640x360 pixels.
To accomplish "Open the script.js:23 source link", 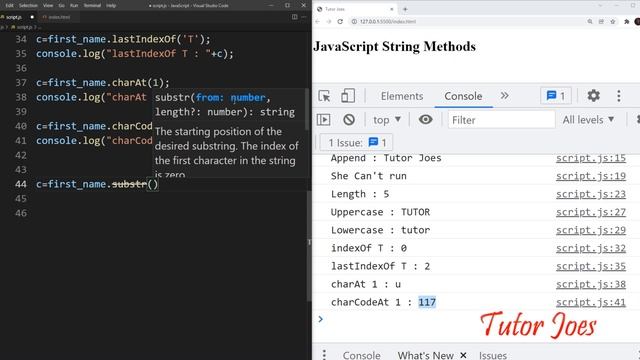I will [x=591, y=194].
